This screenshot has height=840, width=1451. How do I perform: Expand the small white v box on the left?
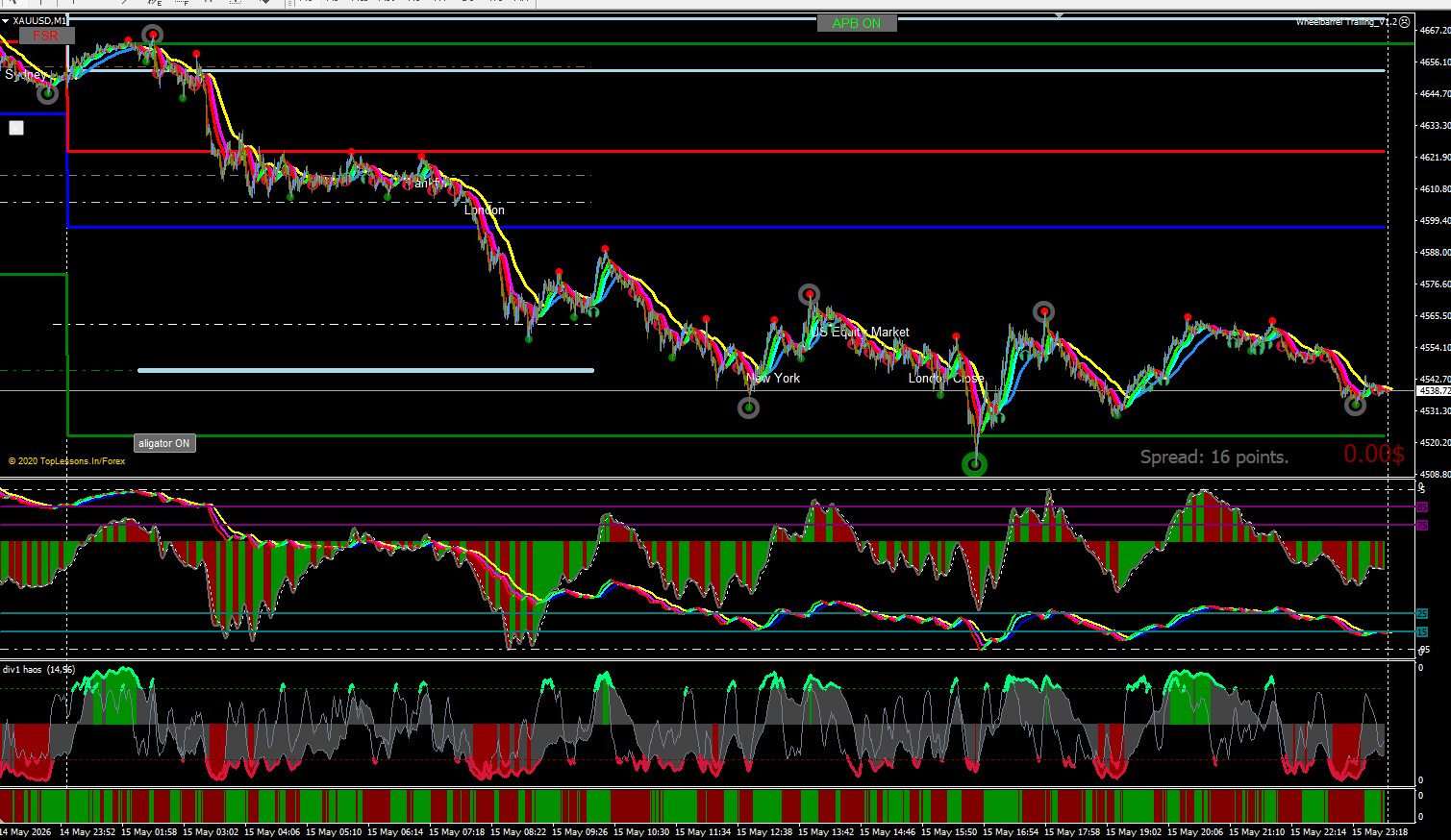point(16,128)
